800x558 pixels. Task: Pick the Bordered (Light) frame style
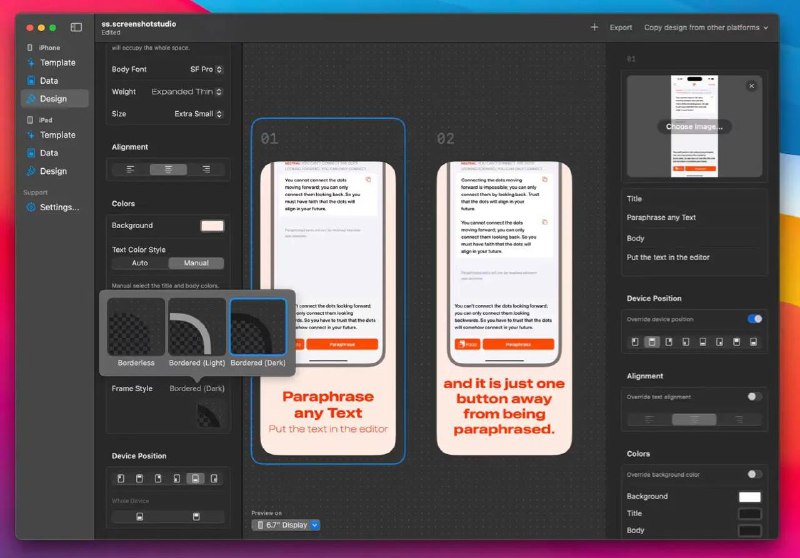(x=197, y=327)
